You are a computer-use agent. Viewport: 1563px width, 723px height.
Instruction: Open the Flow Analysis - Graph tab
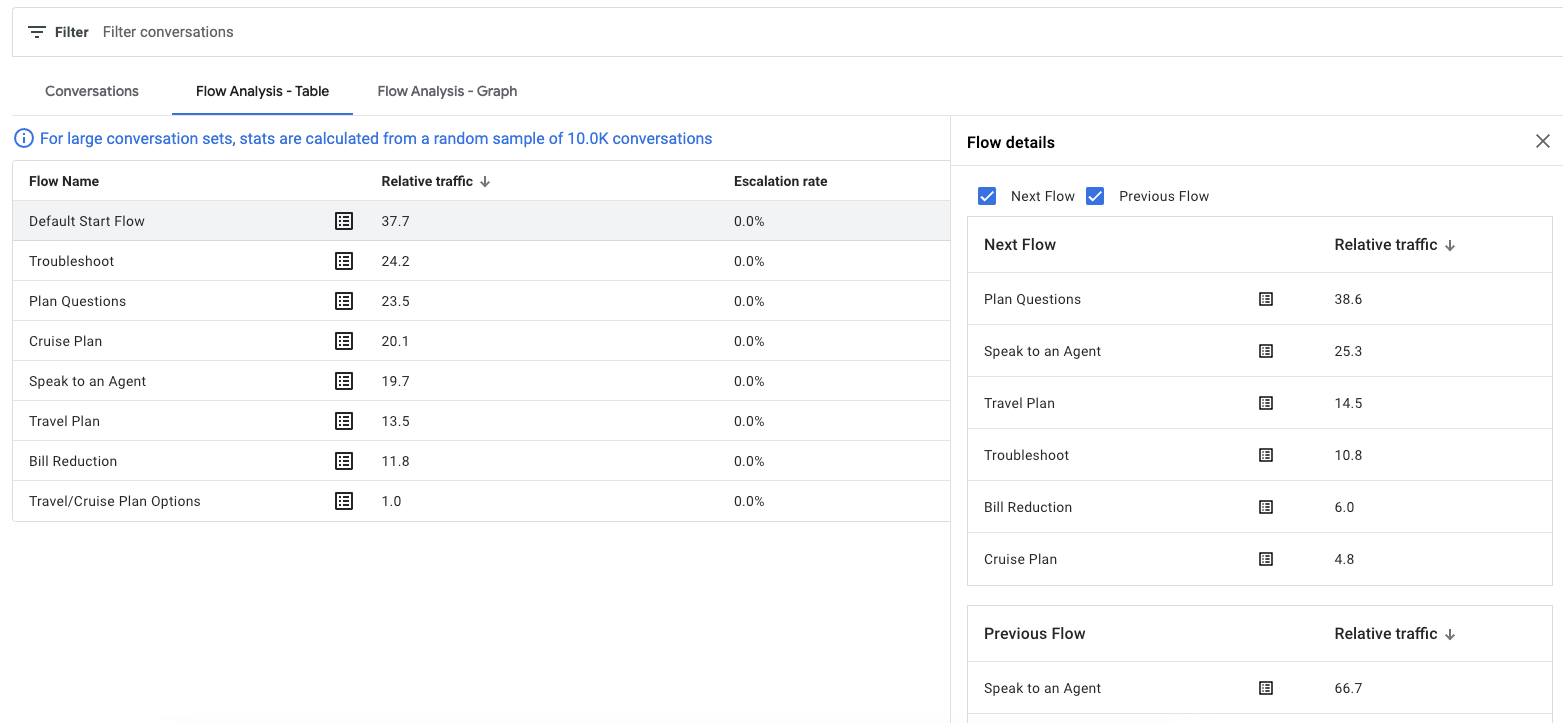pyautogui.click(x=447, y=91)
